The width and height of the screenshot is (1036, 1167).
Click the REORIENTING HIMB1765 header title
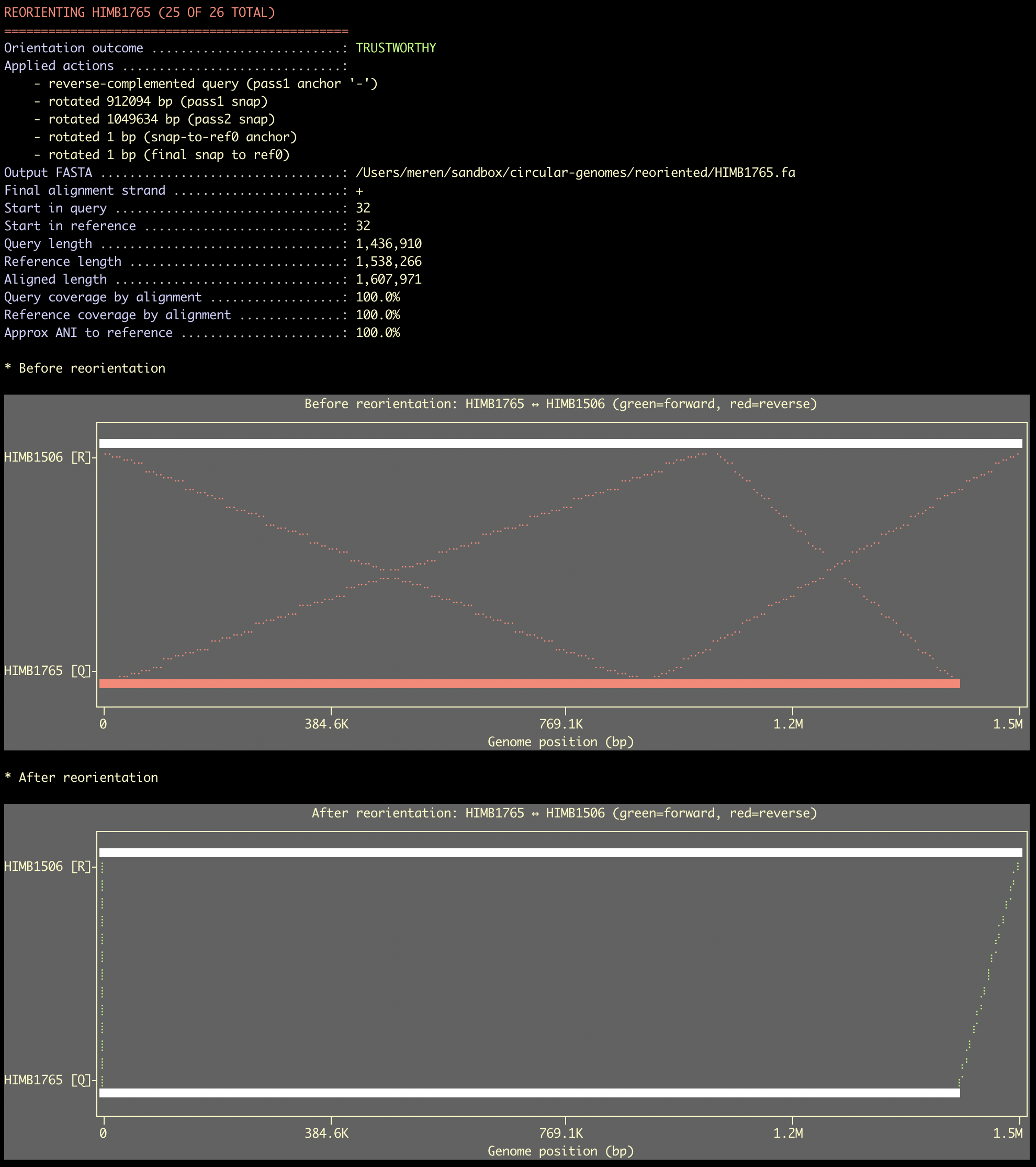point(139,13)
